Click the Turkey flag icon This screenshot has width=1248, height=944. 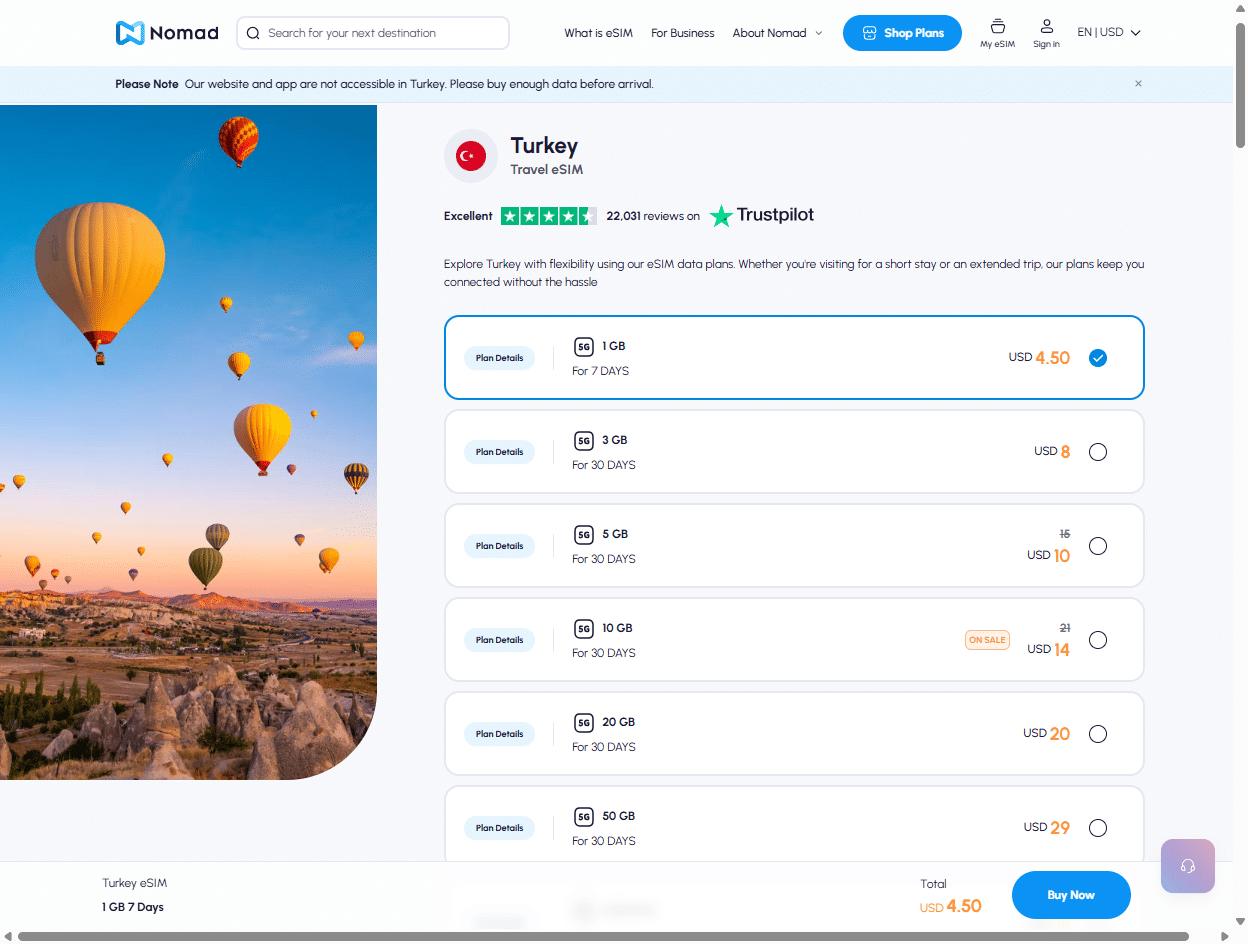470,156
